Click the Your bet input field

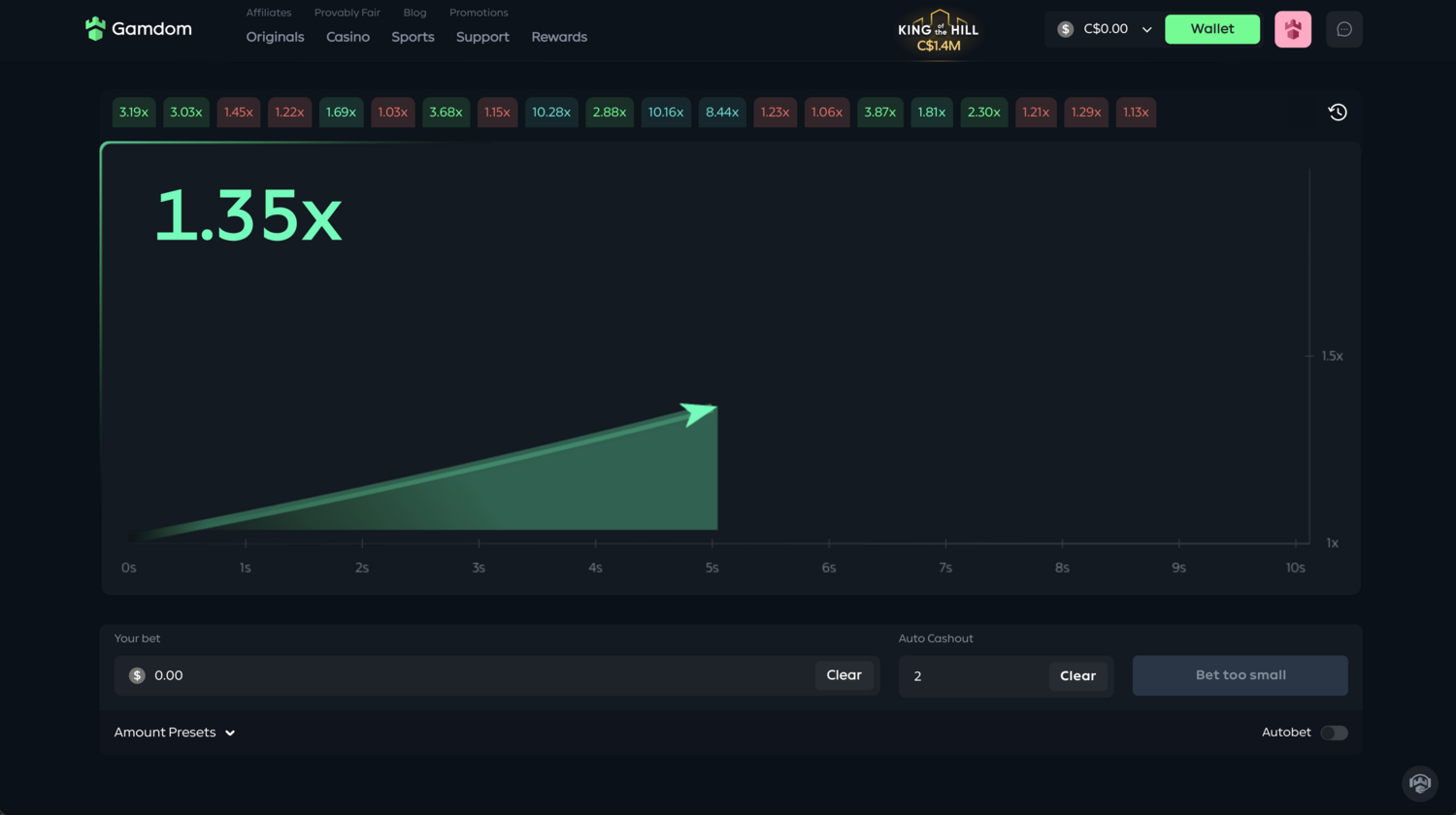click(x=476, y=675)
